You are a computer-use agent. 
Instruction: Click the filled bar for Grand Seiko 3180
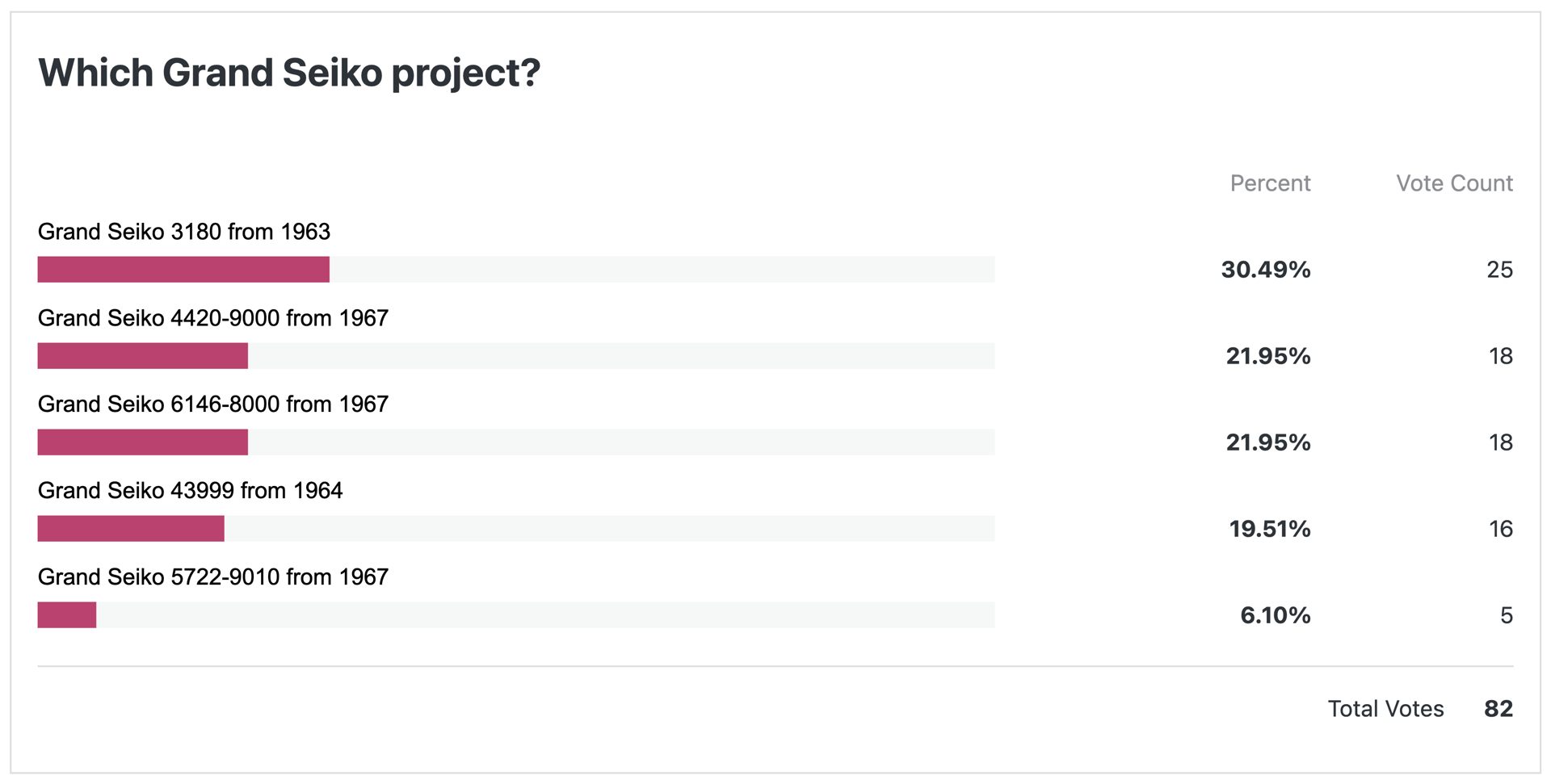(x=183, y=270)
